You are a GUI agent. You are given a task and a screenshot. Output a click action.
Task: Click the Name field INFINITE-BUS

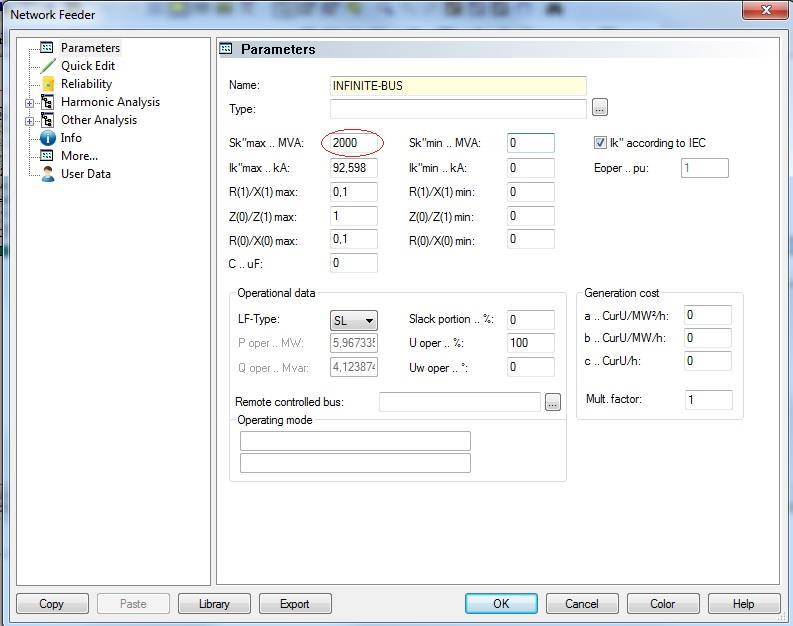click(x=458, y=86)
